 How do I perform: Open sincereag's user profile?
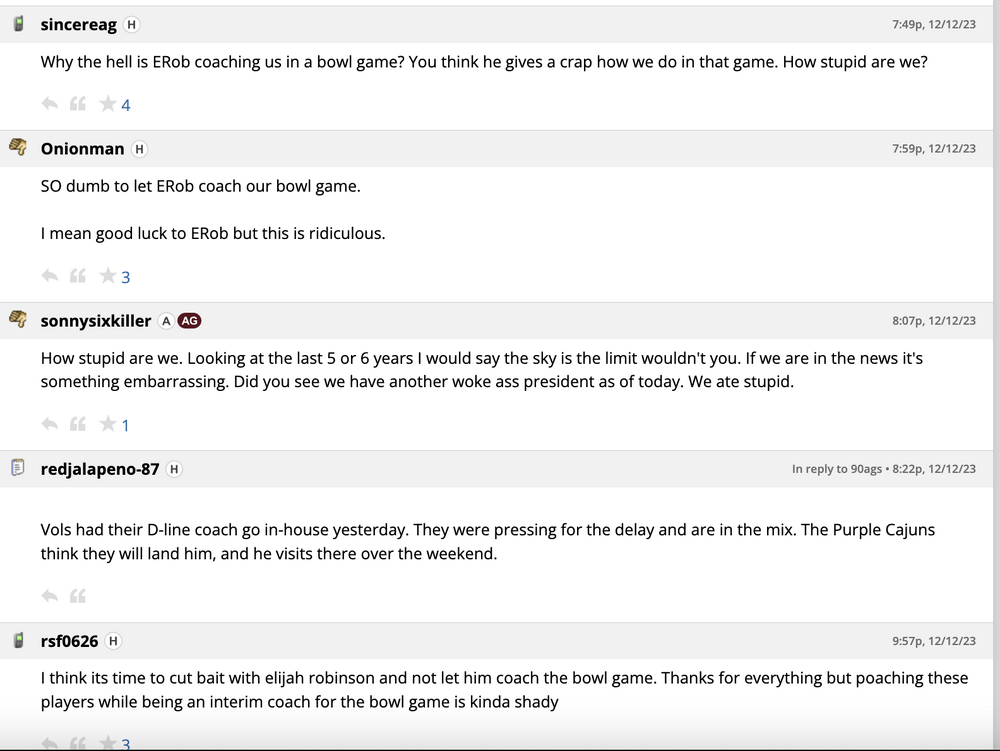(x=78, y=24)
